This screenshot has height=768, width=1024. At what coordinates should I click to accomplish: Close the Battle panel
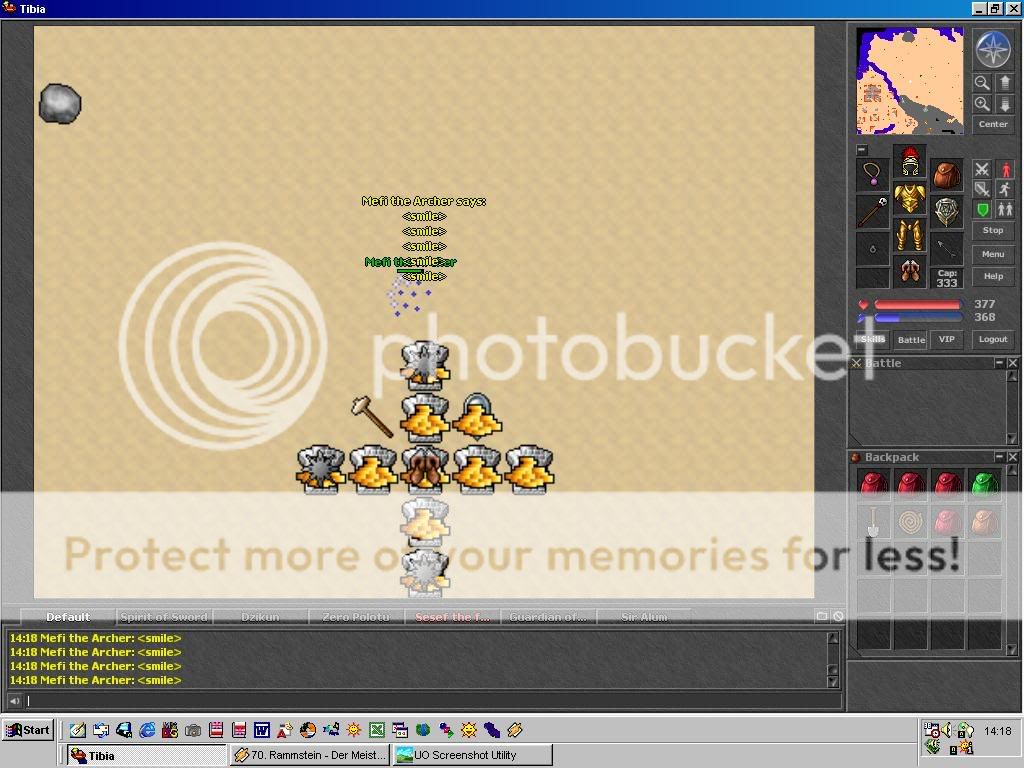pyautogui.click(x=1012, y=362)
